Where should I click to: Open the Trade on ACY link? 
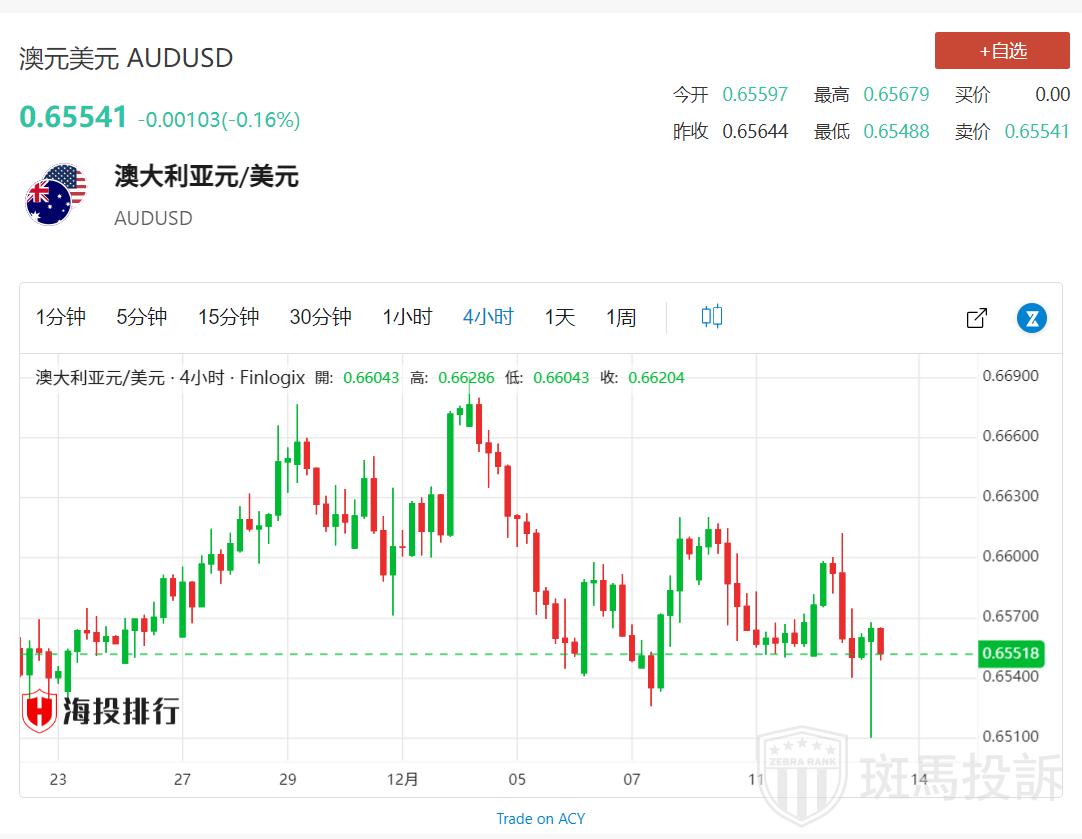pos(540,818)
